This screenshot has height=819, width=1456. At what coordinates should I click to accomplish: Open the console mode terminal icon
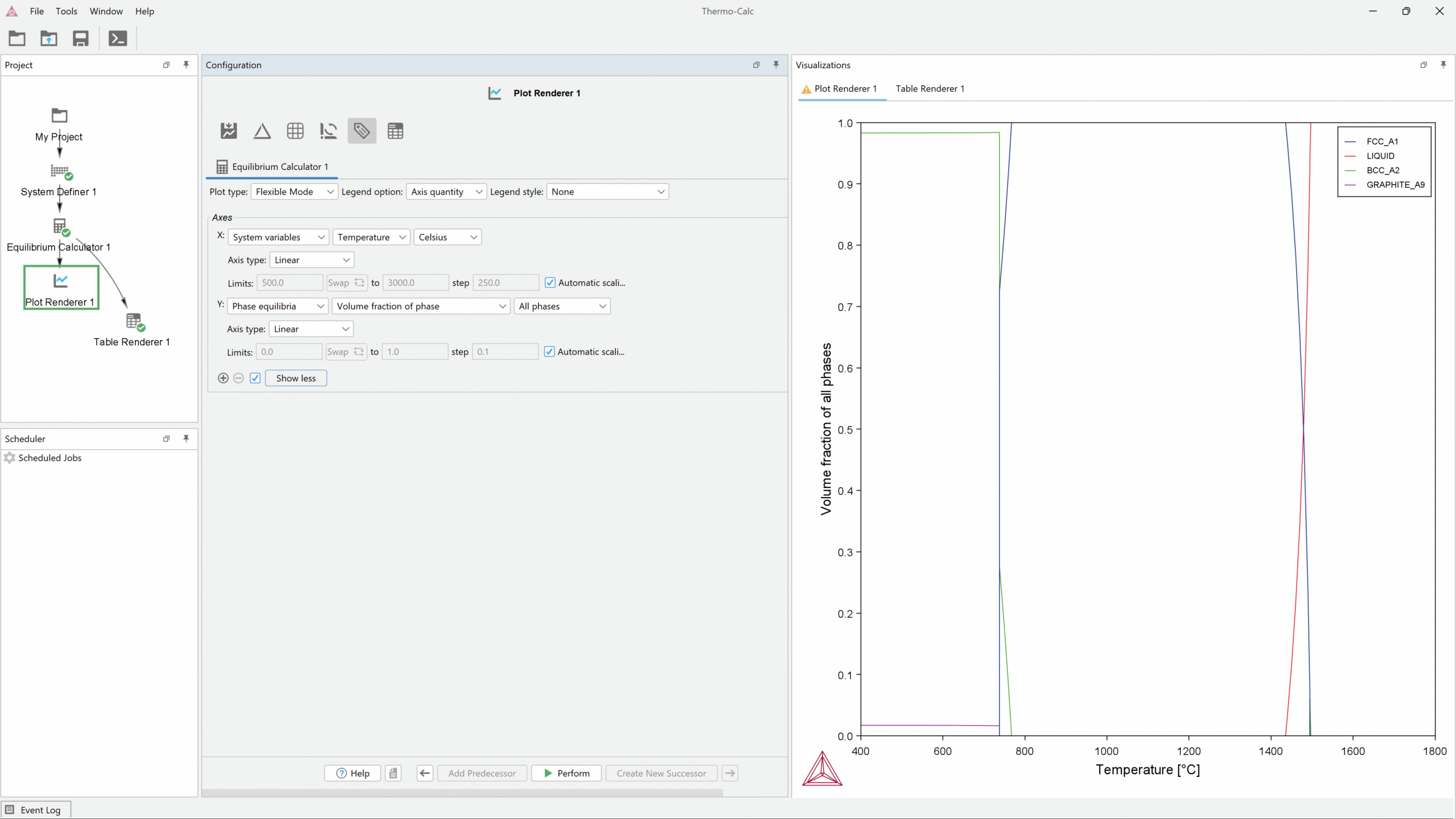coord(118,38)
